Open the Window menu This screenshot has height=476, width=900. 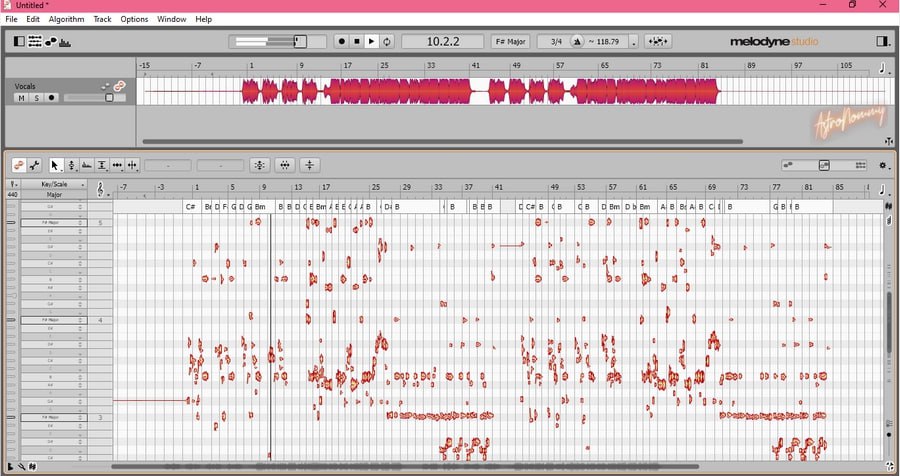tap(172, 19)
